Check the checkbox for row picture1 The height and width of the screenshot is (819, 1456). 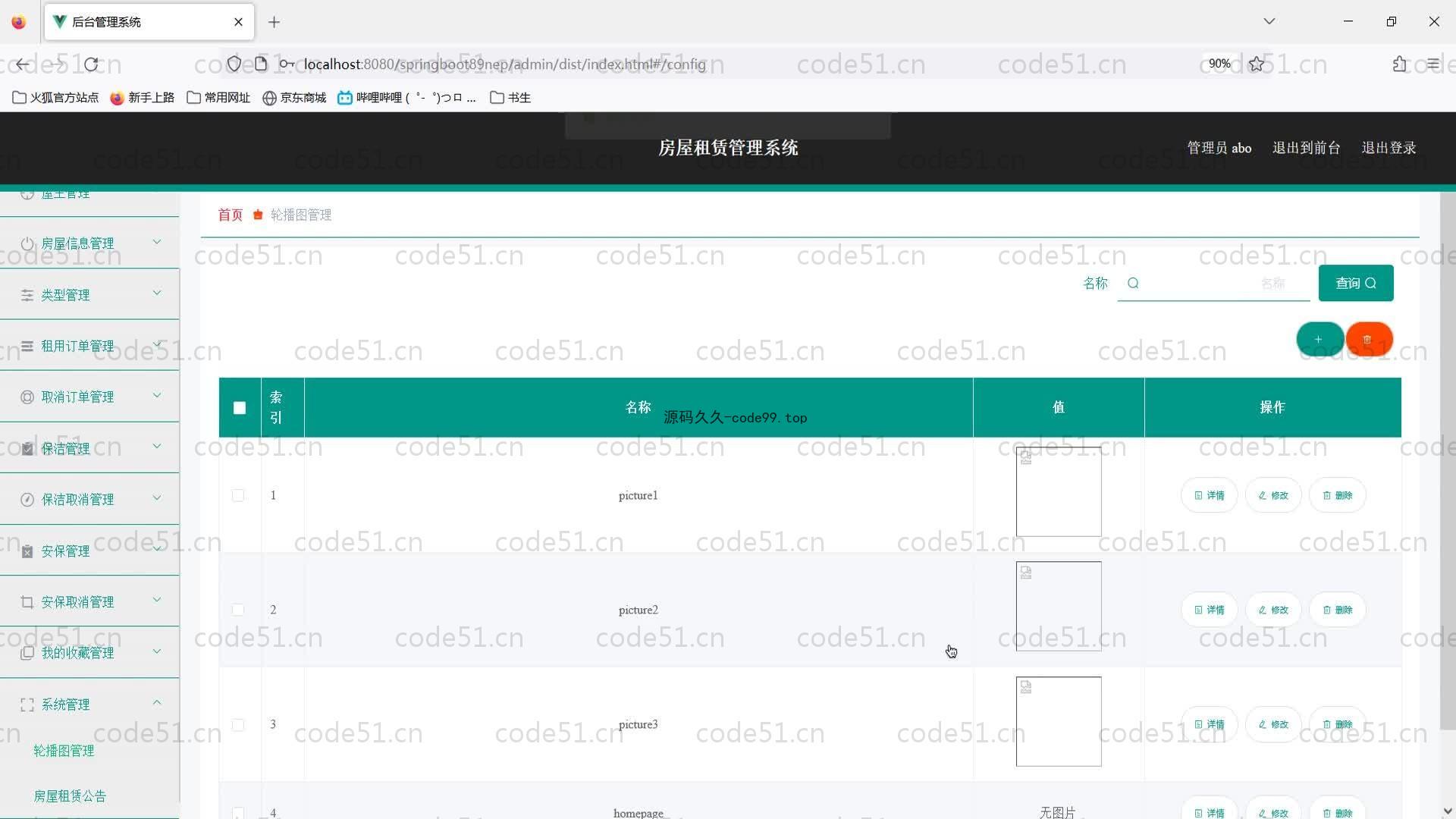[238, 495]
